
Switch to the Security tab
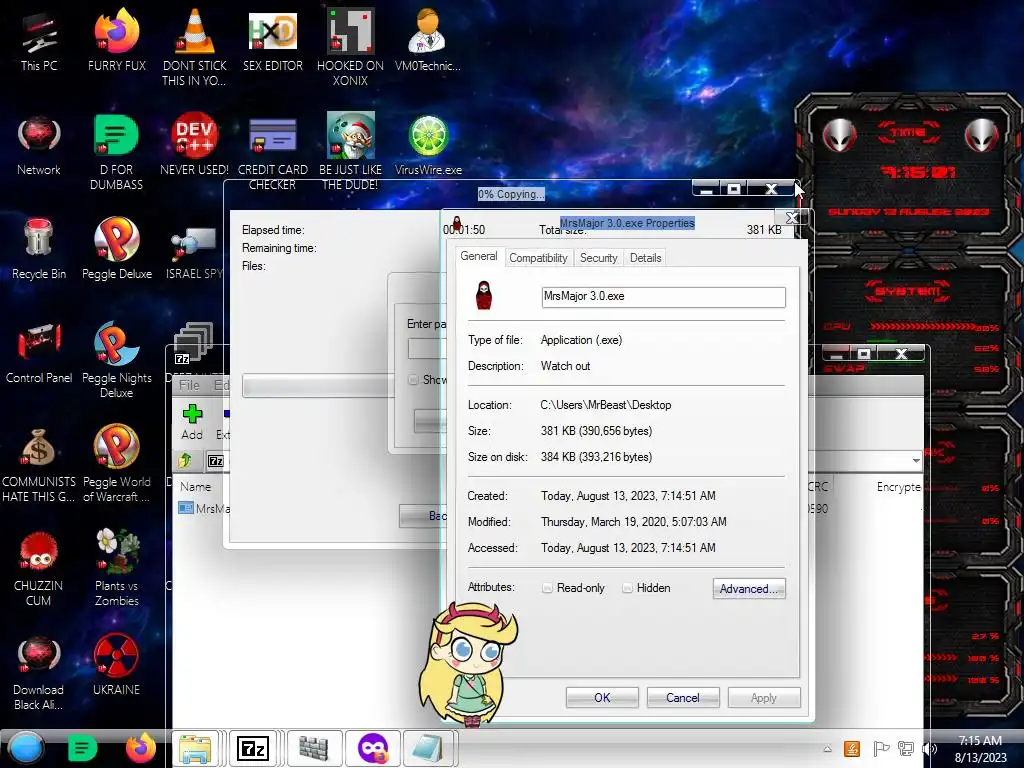(x=598, y=258)
